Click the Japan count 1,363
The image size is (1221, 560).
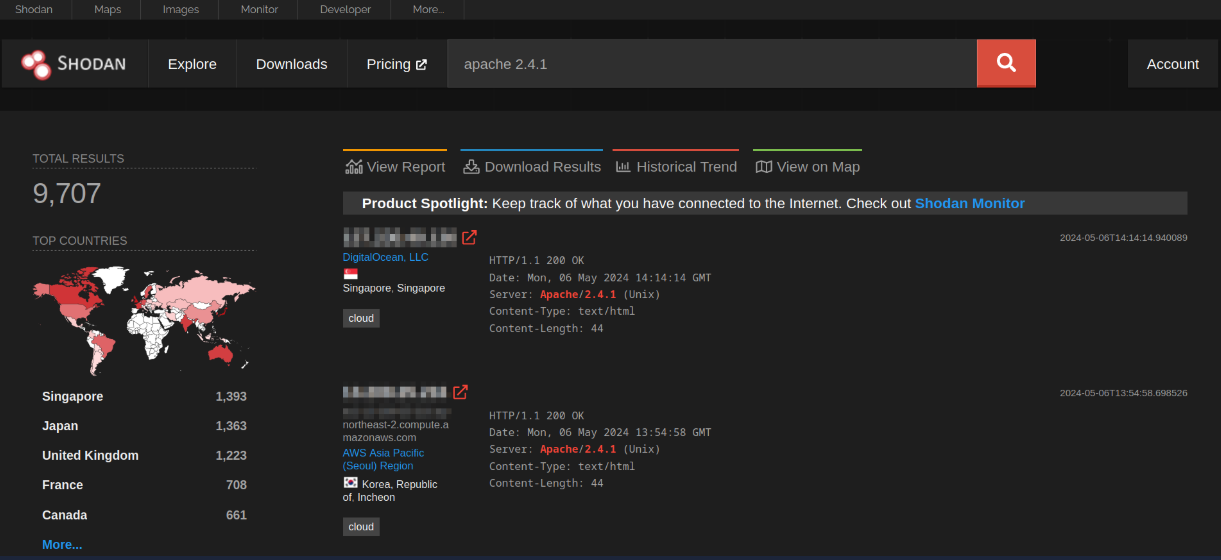(x=231, y=426)
